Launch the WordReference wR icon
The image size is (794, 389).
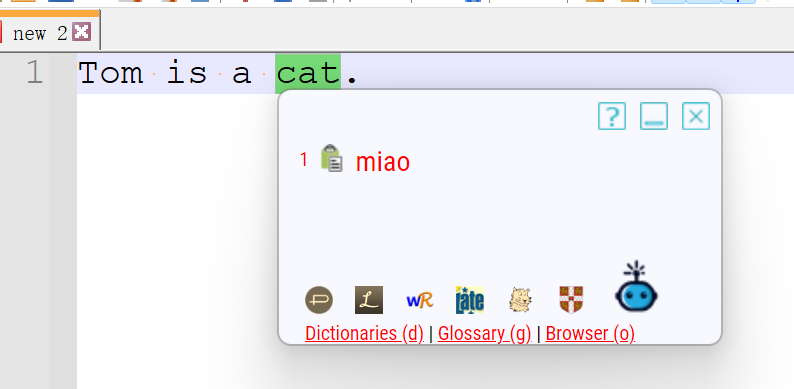point(420,300)
